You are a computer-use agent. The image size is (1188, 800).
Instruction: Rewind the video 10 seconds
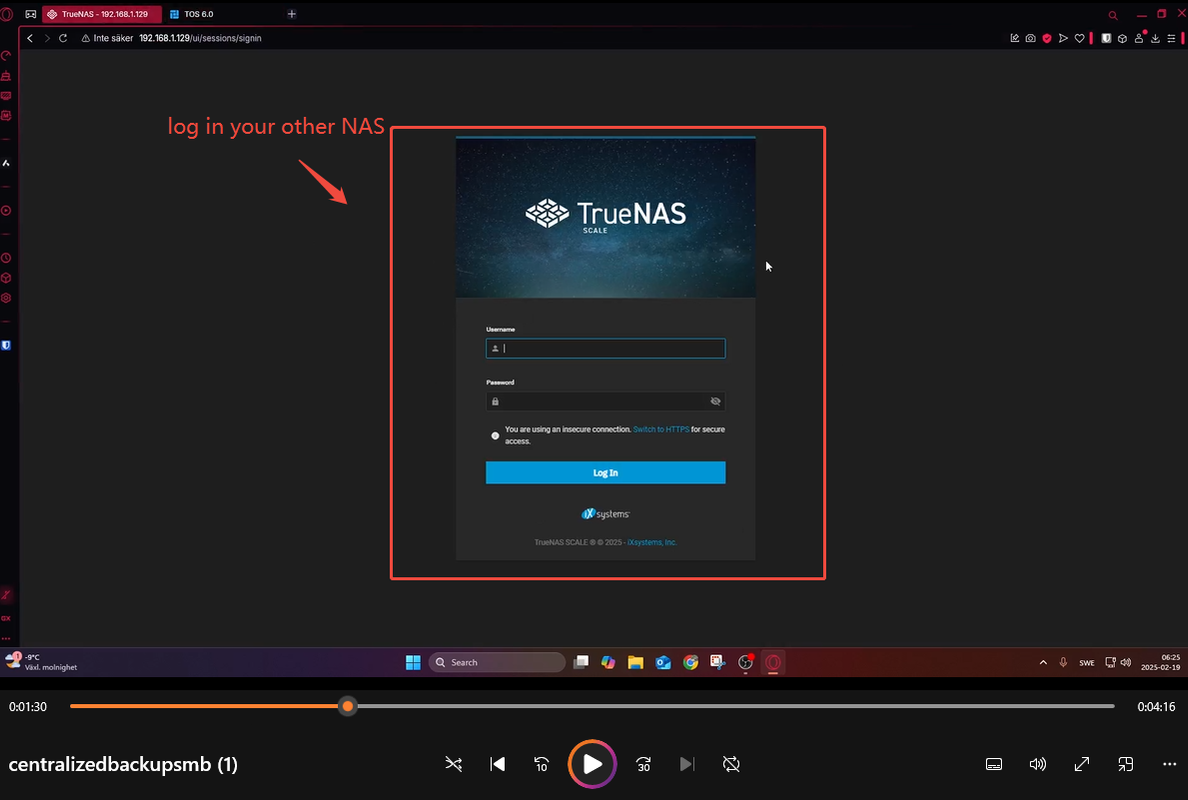point(541,764)
